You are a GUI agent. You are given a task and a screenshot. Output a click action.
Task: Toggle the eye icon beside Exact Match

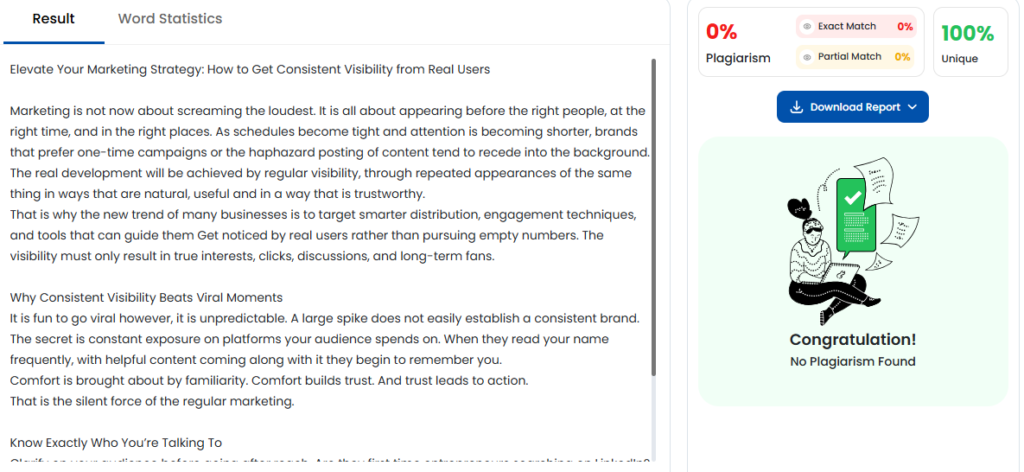807,27
